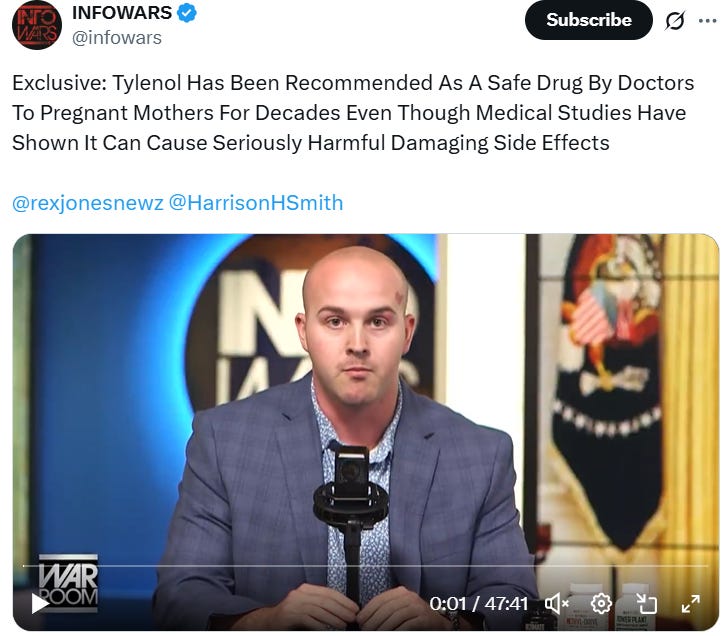Open the @HarrisonHSmith mention
The image size is (727, 636).
(x=256, y=203)
